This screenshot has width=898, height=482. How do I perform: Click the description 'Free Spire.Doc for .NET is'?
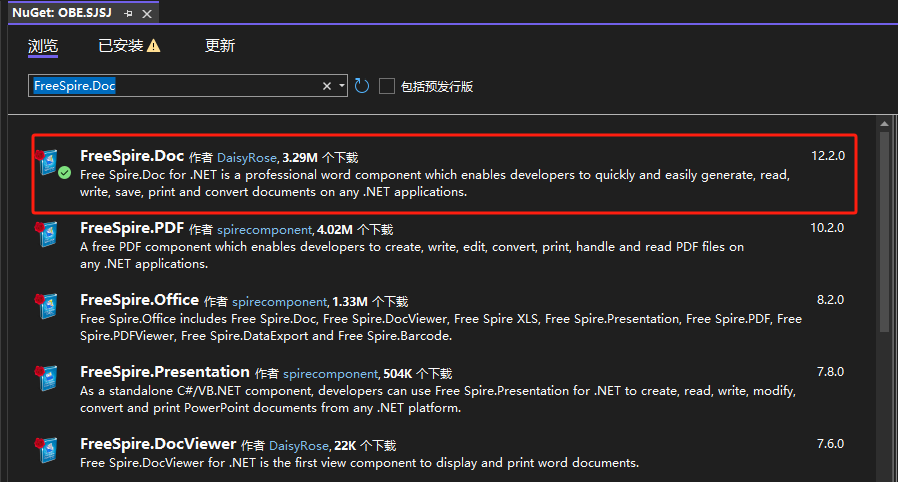pos(435,183)
